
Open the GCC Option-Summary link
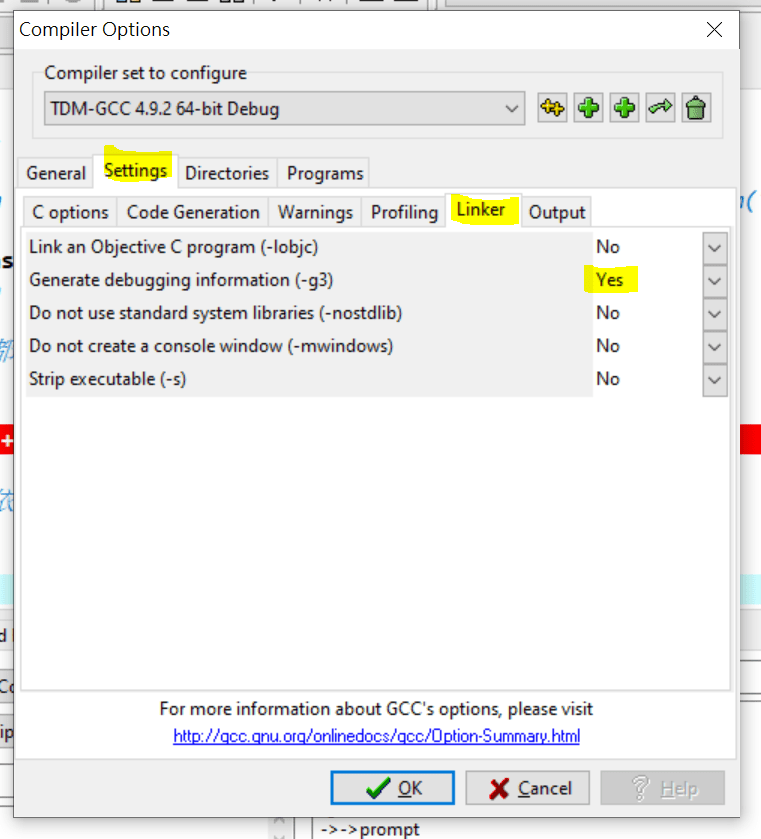pos(377,736)
